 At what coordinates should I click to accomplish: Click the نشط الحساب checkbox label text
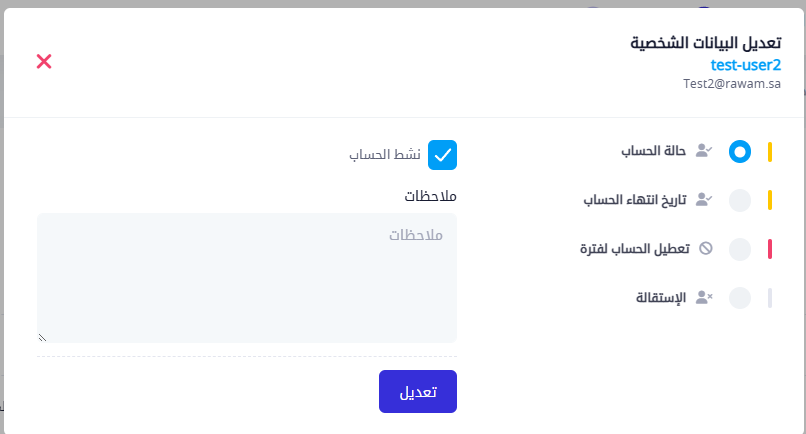point(384,155)
